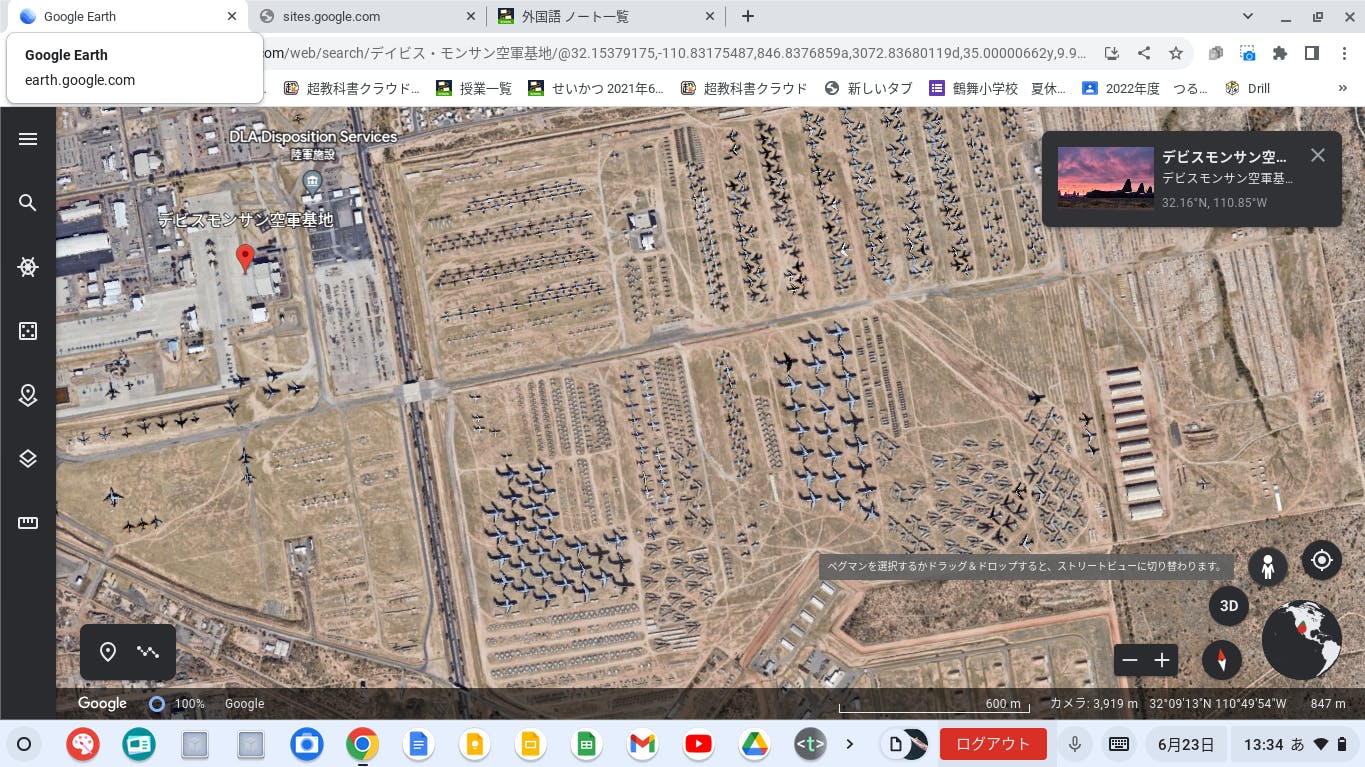
Task: Click the red ログアウト button
Action: tap(992, 744)
